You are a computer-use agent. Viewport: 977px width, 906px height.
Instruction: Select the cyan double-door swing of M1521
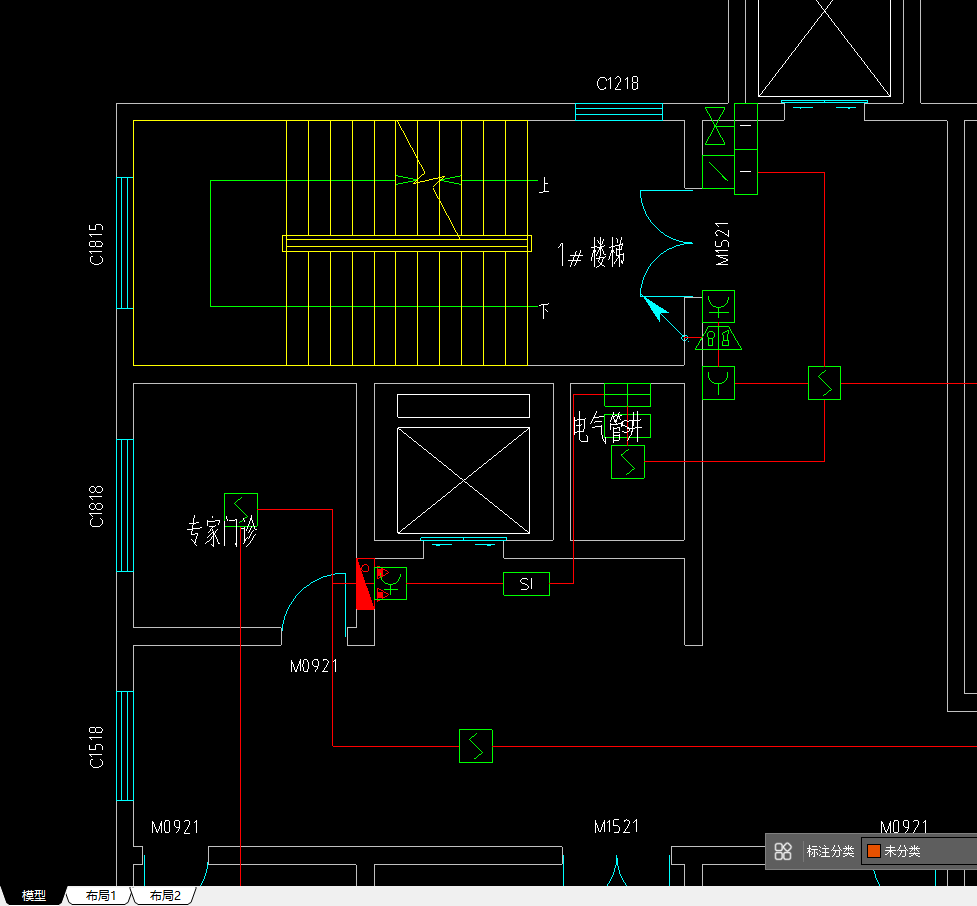pyautogui.click(x=666, y=243)
